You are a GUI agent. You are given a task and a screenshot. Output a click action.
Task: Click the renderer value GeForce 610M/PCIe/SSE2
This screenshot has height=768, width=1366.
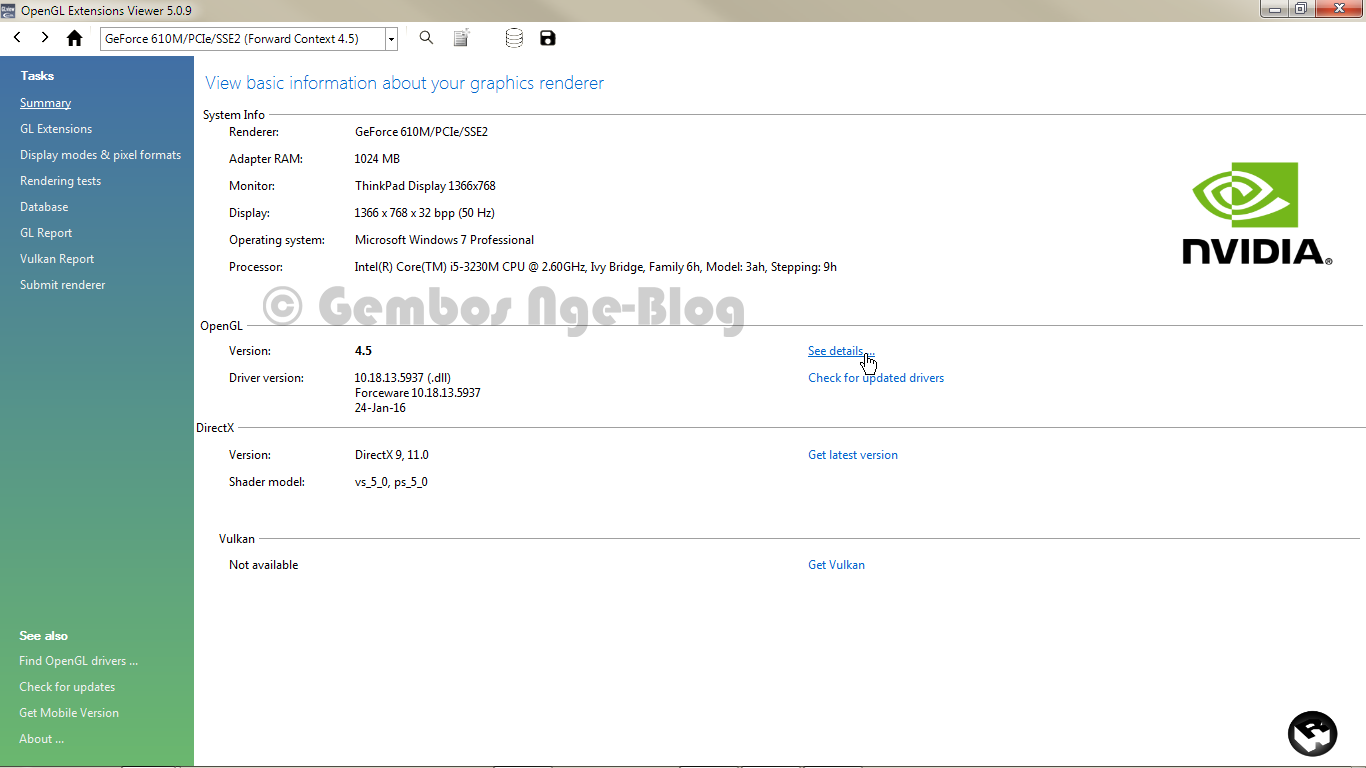tap(421, 132)
